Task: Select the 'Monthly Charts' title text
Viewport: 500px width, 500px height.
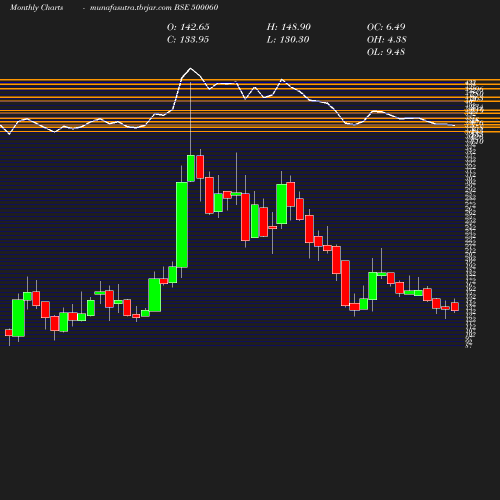Action: [x=37, y=7]
